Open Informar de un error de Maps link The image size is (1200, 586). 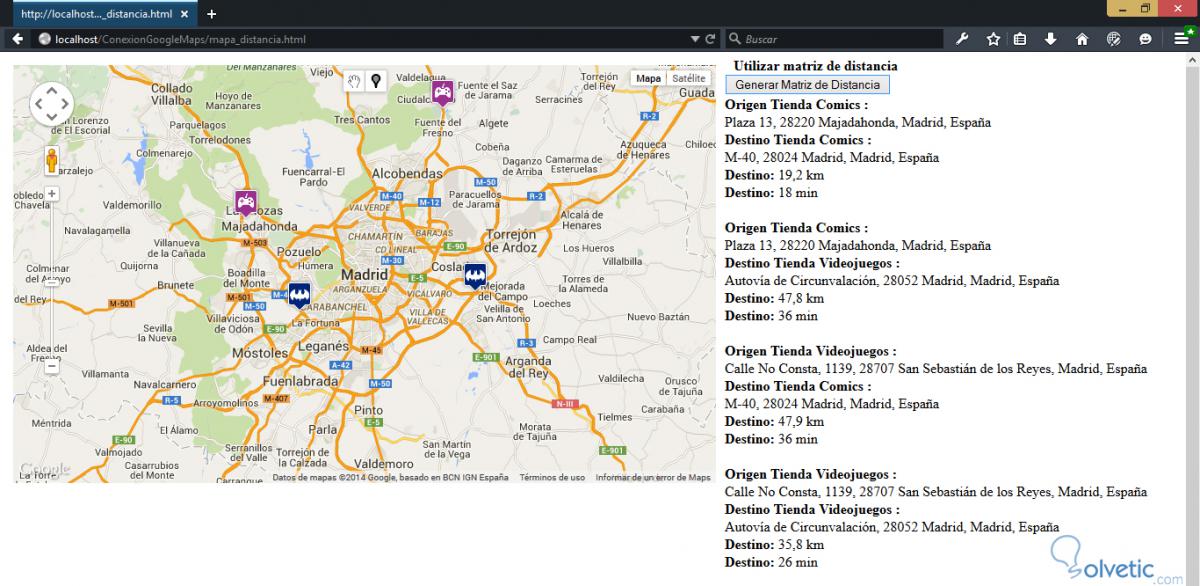point(653,478)
